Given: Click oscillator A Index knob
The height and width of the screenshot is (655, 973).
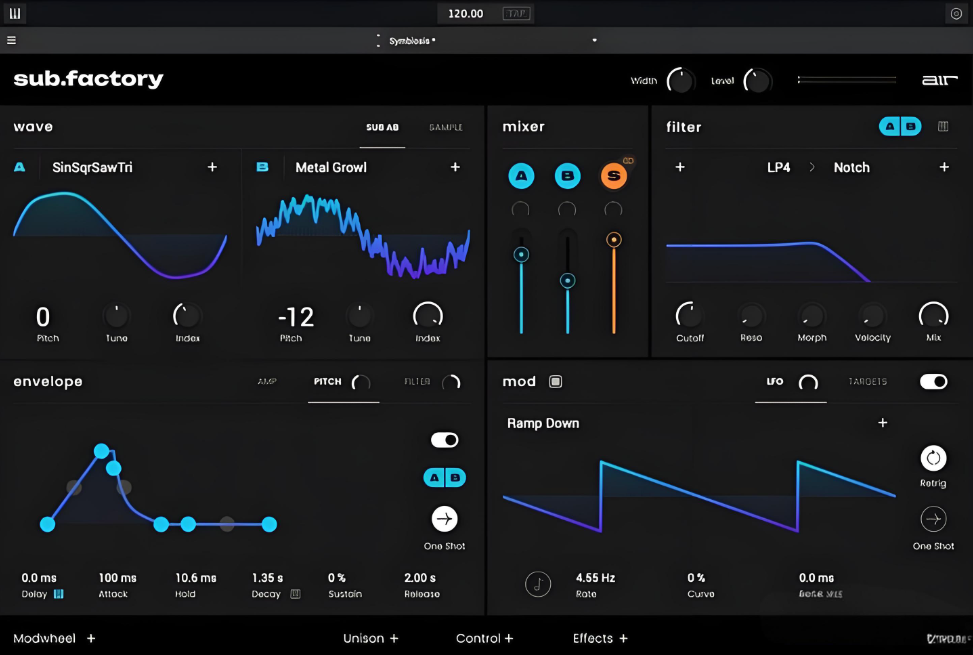Looking at the screenshot, I should (x=187, y=316).
